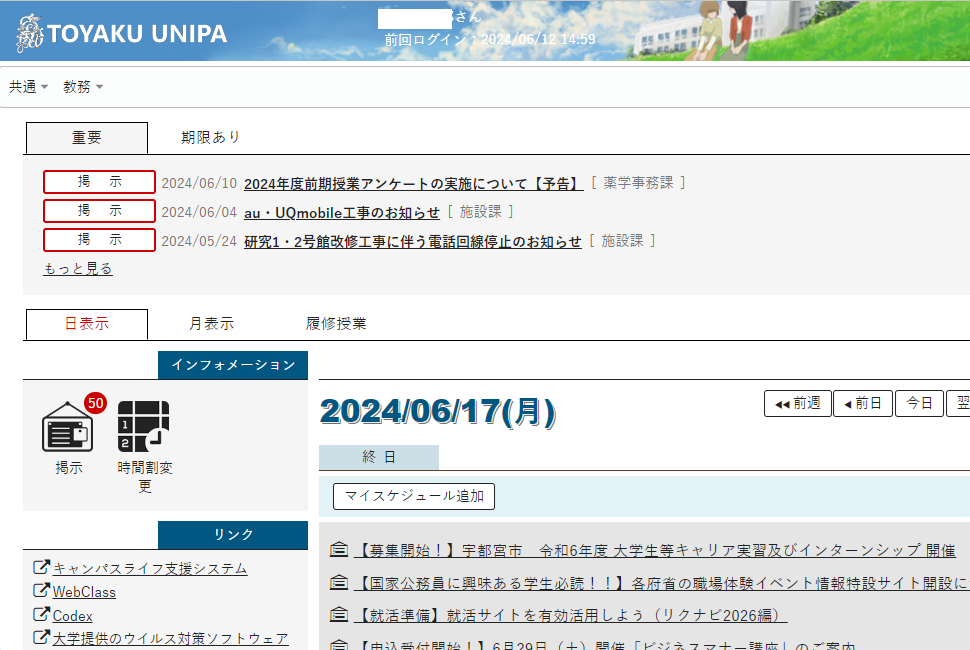The height and width of the screenshot is (650, 970).
Task: Click the TOYAKU UNIPA logo
Action: point(122,33)
